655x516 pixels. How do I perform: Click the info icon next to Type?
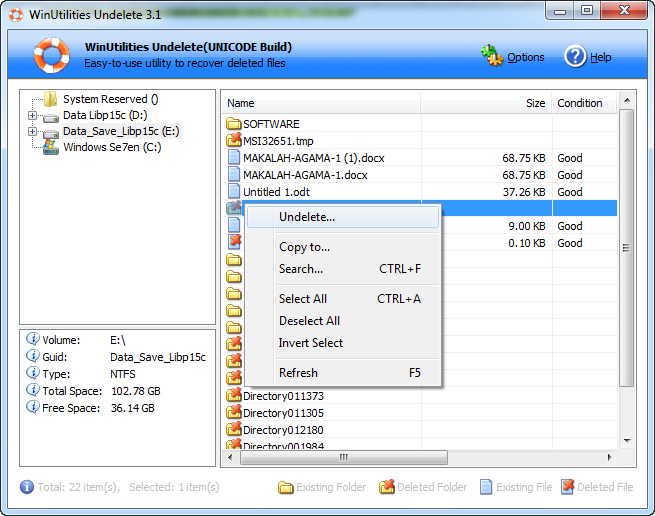click(x=33, y=372)
